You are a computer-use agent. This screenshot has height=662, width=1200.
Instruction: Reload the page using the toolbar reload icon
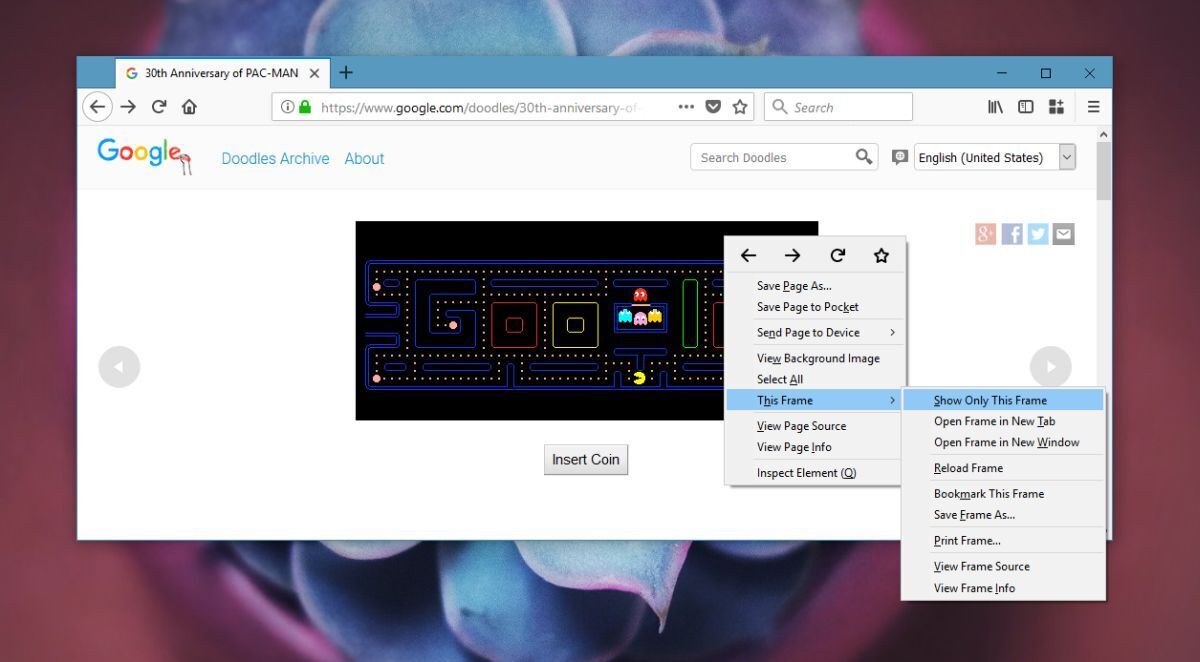[158, 107]
